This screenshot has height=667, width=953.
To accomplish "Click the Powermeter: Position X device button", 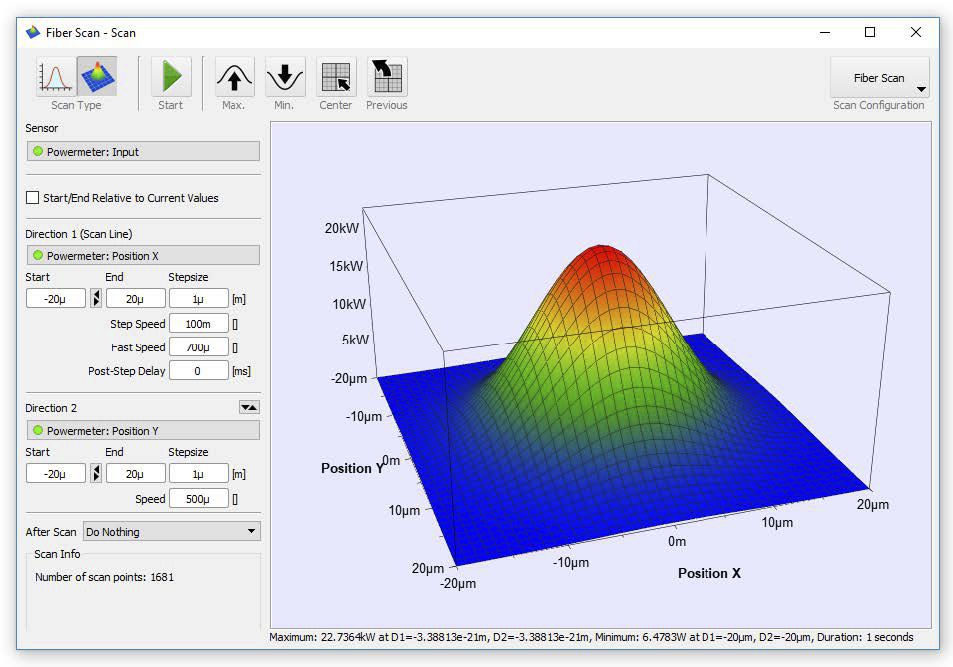I will [x=142, y=255].
